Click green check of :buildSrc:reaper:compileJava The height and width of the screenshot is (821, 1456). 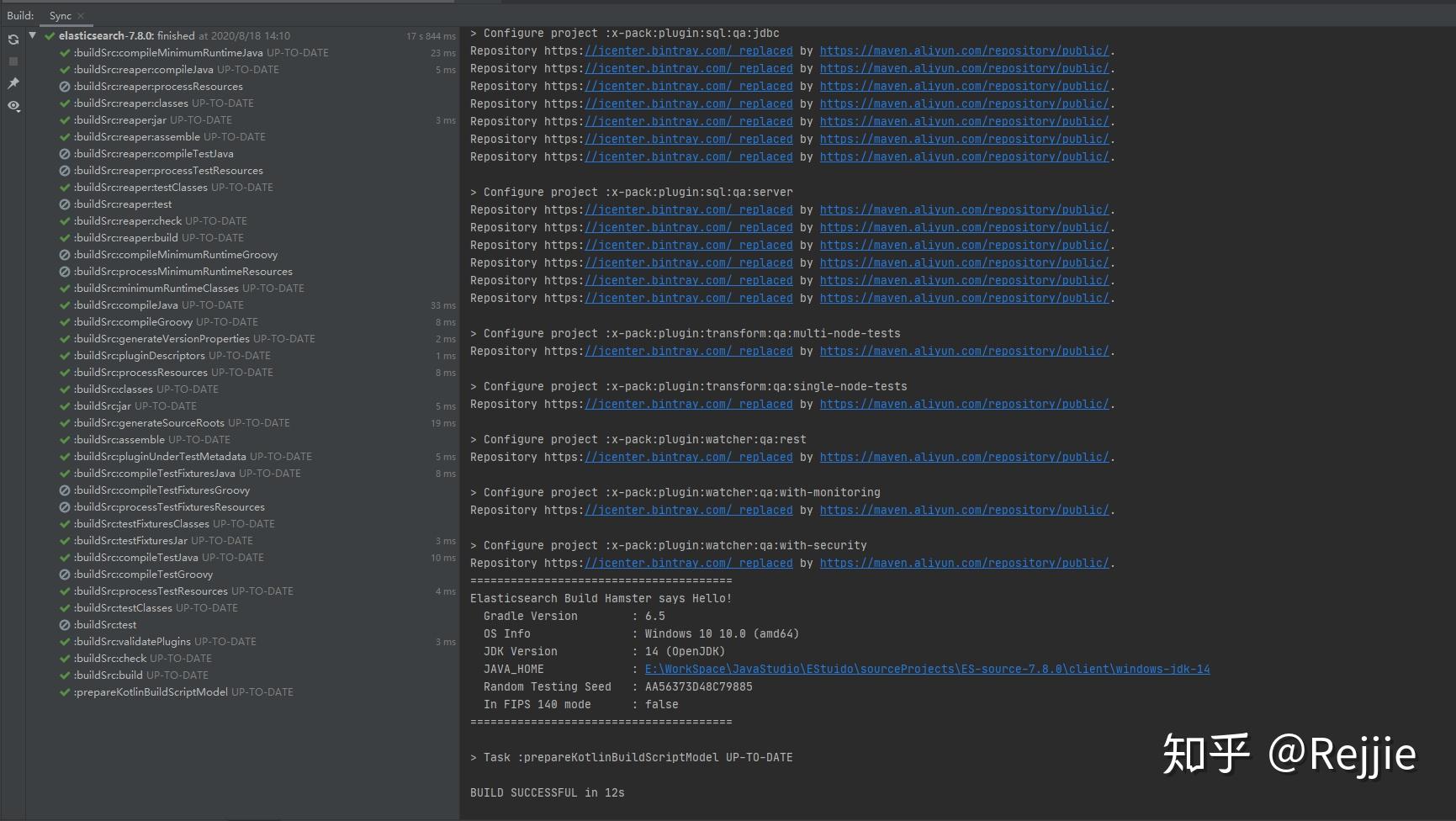(x=65, y=70)
